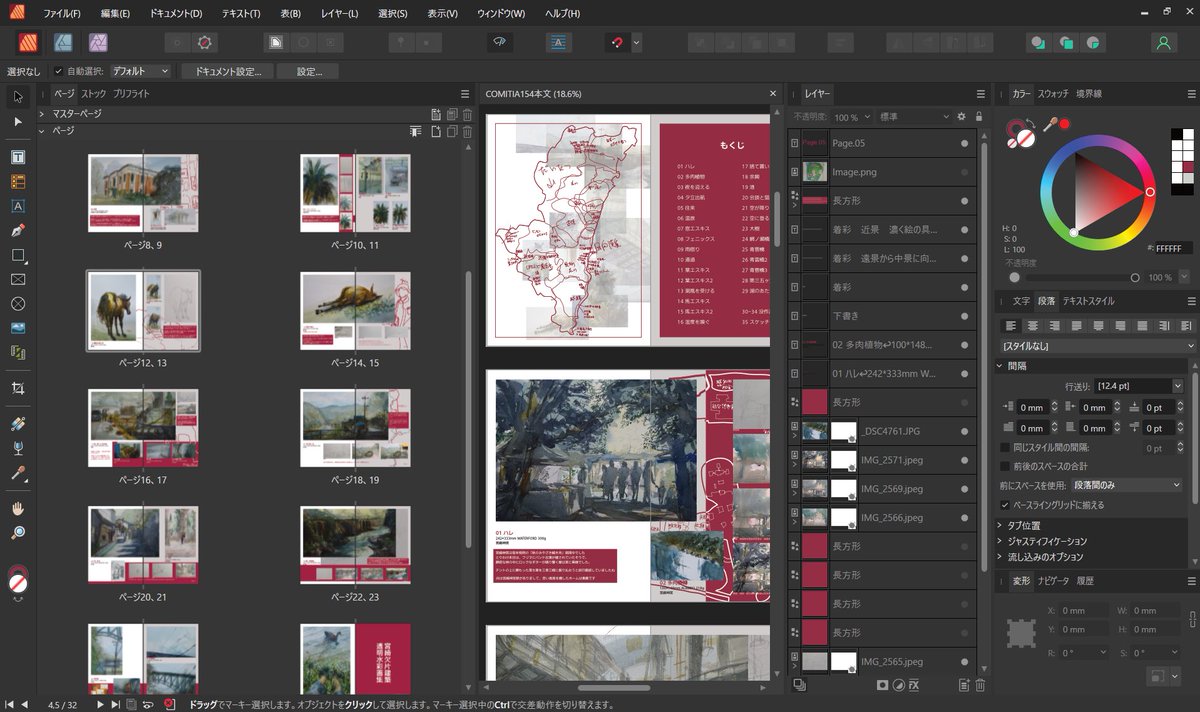Click the layer effects FX icon
The width and height of the screenshot is (1200, 712).
coord(913,685)
